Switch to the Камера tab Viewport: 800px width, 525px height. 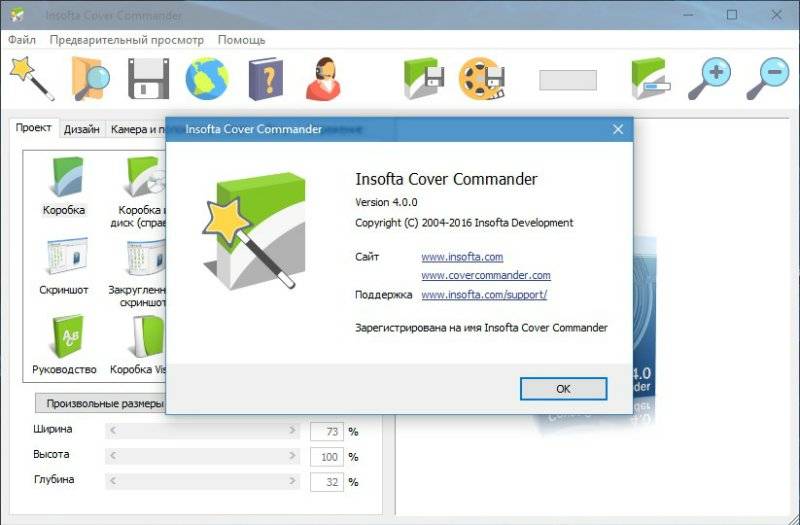coord(136,130)
